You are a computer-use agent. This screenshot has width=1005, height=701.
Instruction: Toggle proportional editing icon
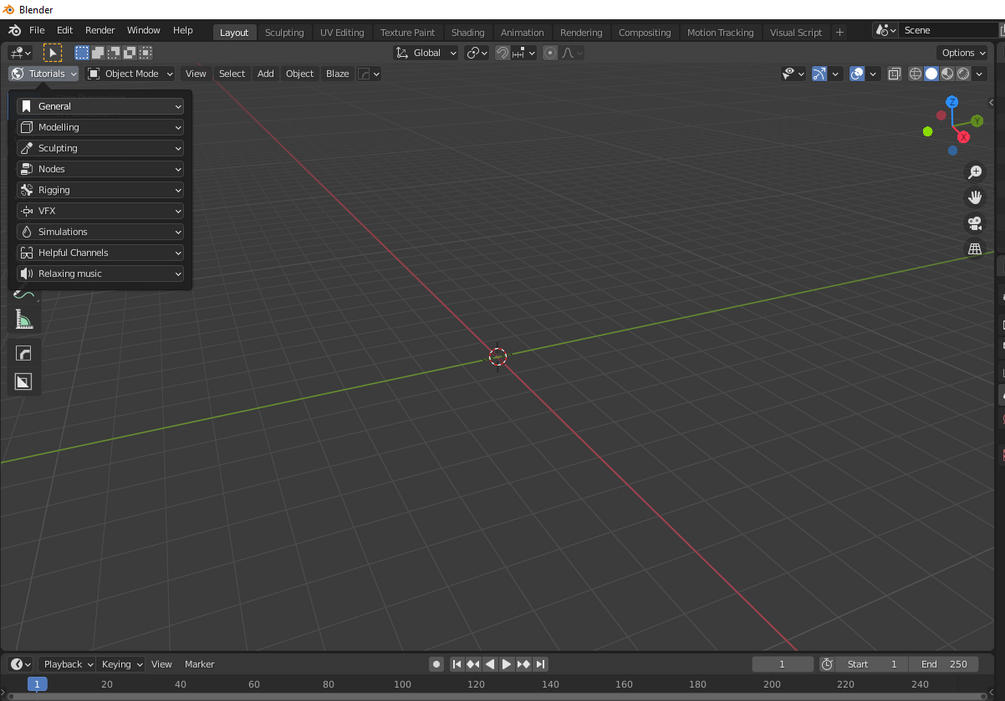550,53
